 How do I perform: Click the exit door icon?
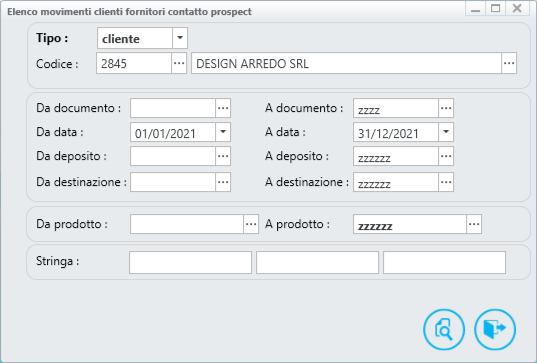tap(495, 329)
